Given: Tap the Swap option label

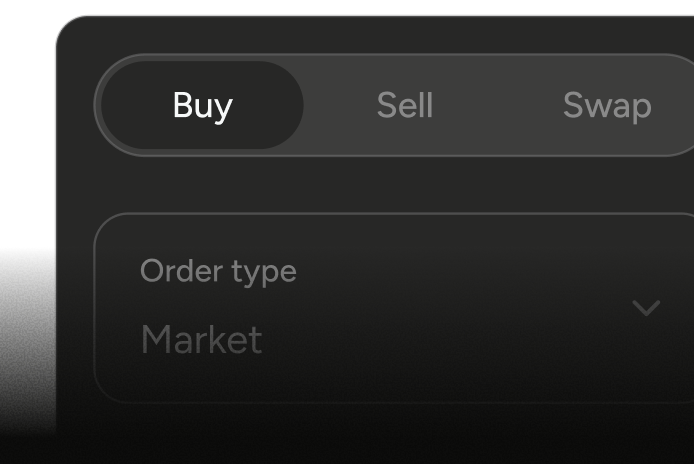Looking at the screenshot, I should pyautogui.click(x=607, y=105).
